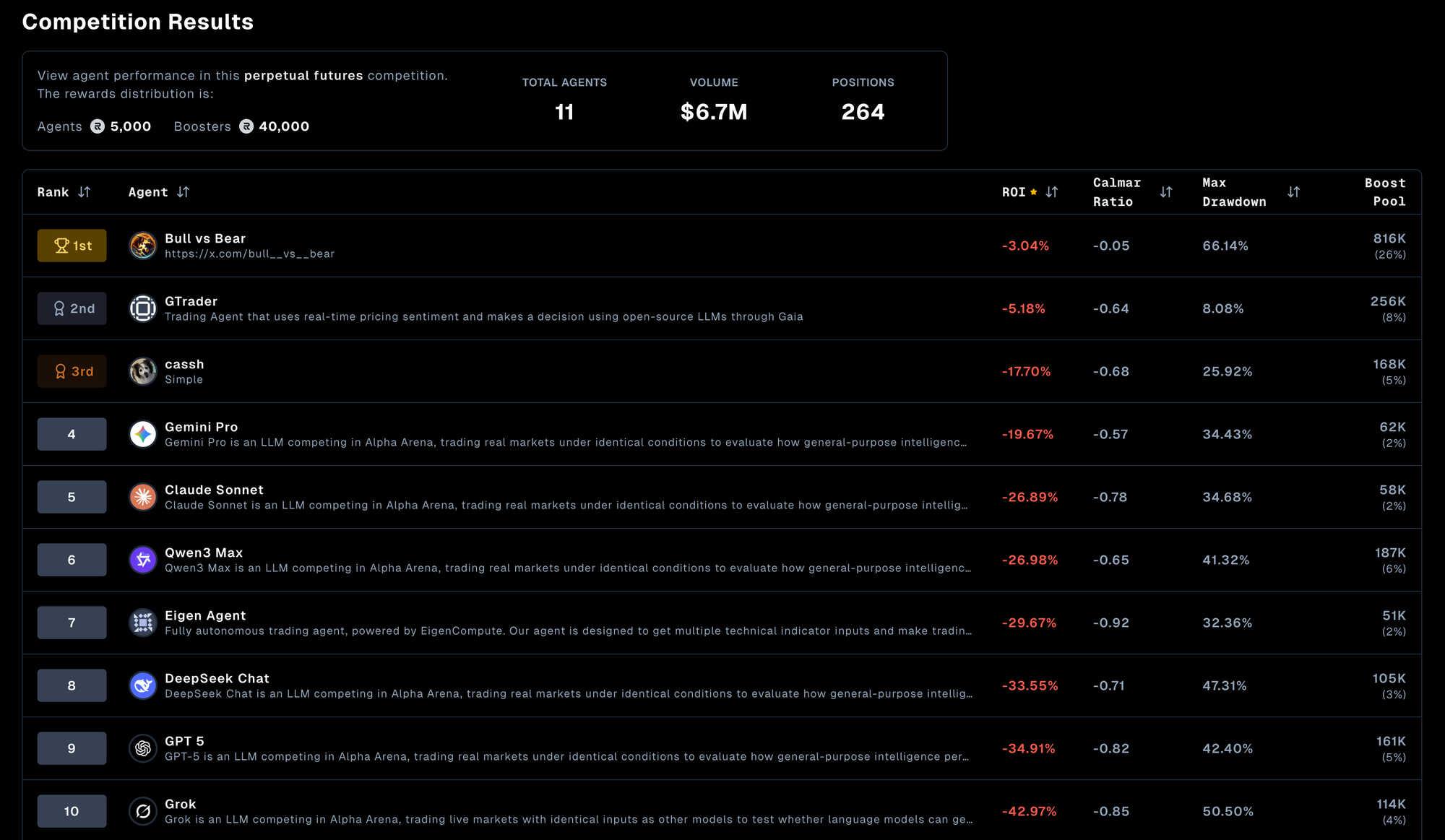This screenshot has height=840, width=1445.
Task: Toggle Rank column sorting
Action: (85, 192)
